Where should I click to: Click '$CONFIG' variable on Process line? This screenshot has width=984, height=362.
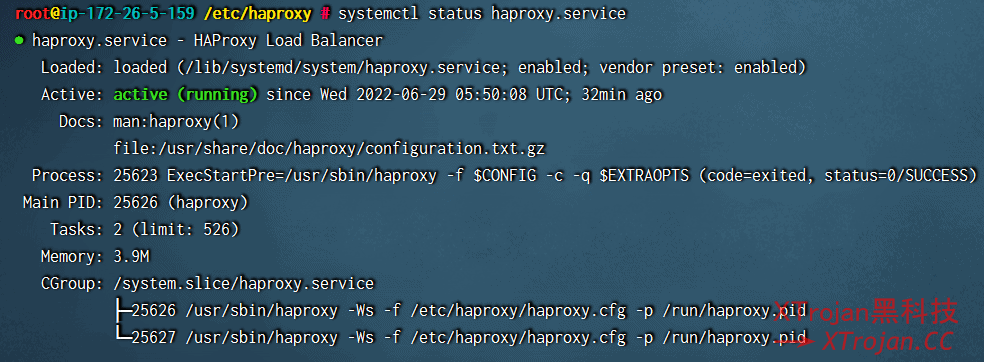click(505, 176)
